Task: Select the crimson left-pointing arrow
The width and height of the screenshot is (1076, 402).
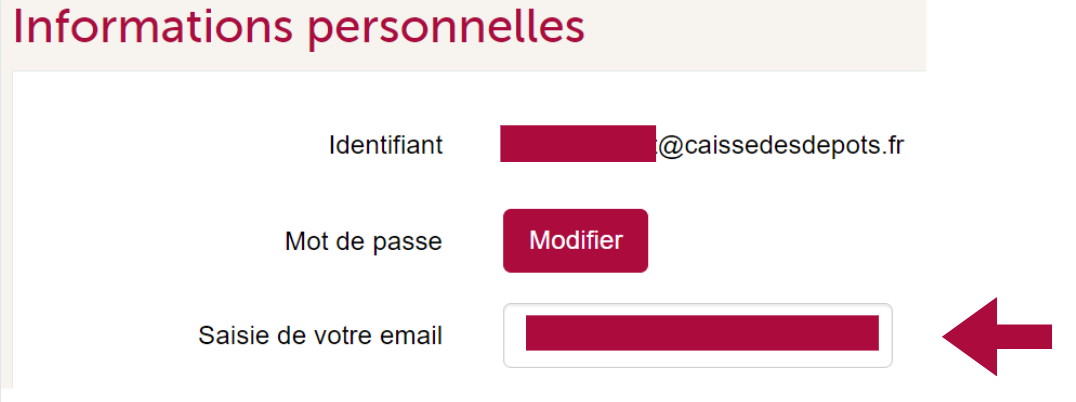Action: (x=995, y=337)
